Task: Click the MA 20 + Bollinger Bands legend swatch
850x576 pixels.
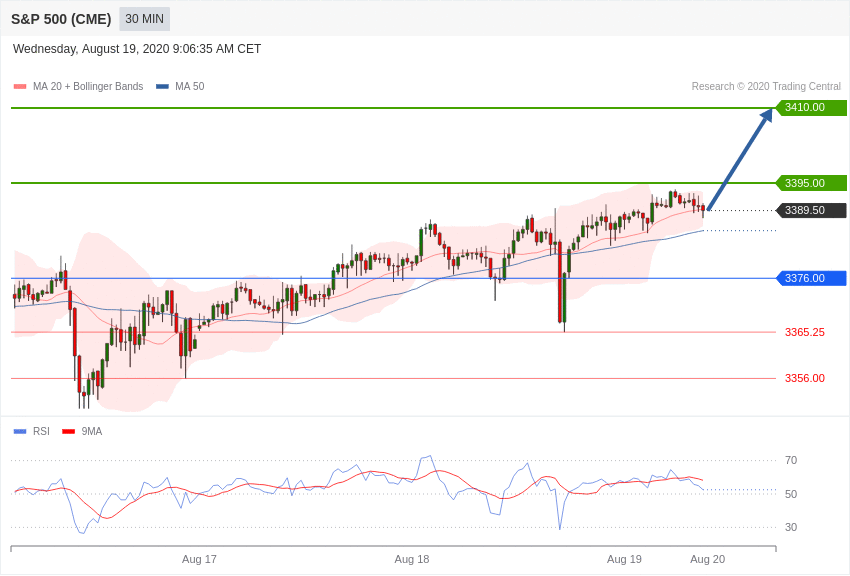Action: (20, 86)
